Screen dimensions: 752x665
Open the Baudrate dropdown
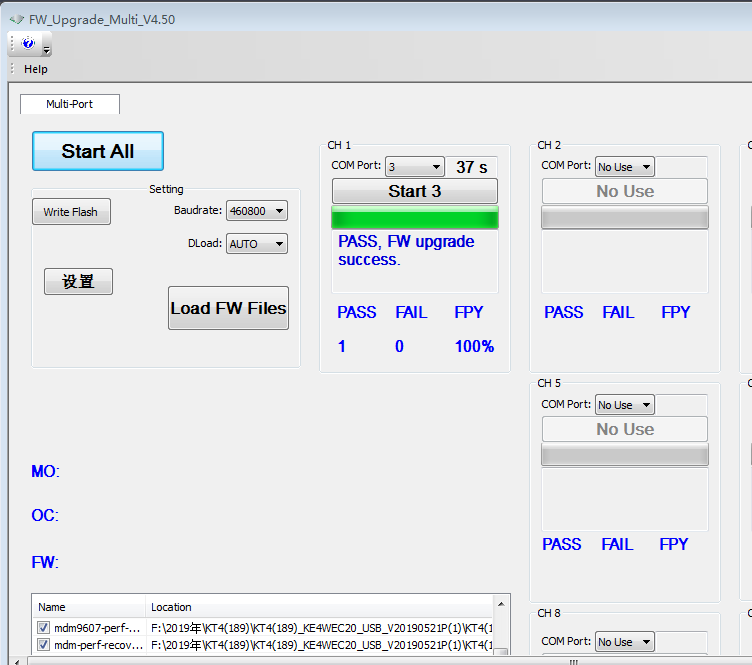257,211
